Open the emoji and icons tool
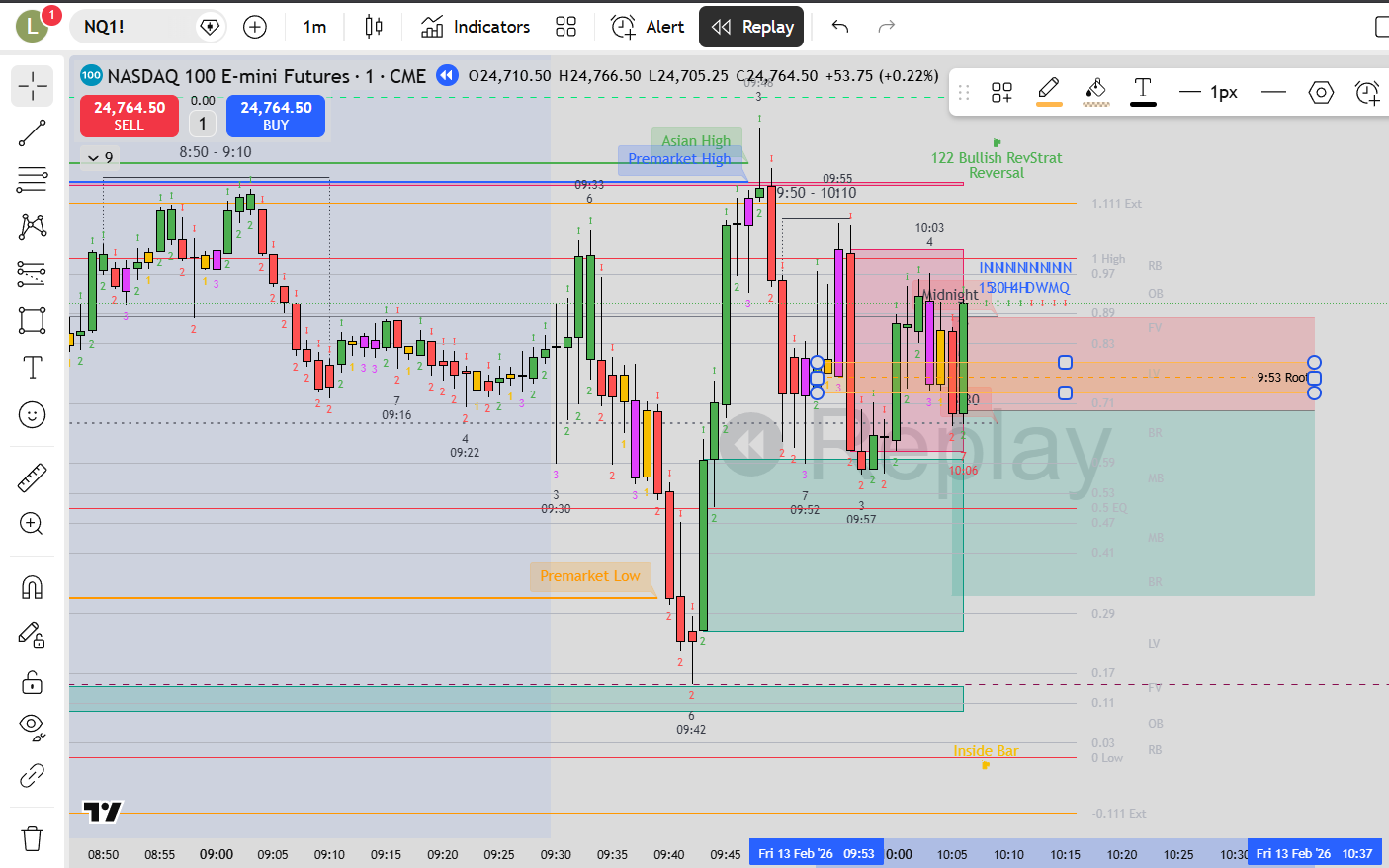 [x=32, y=414]
